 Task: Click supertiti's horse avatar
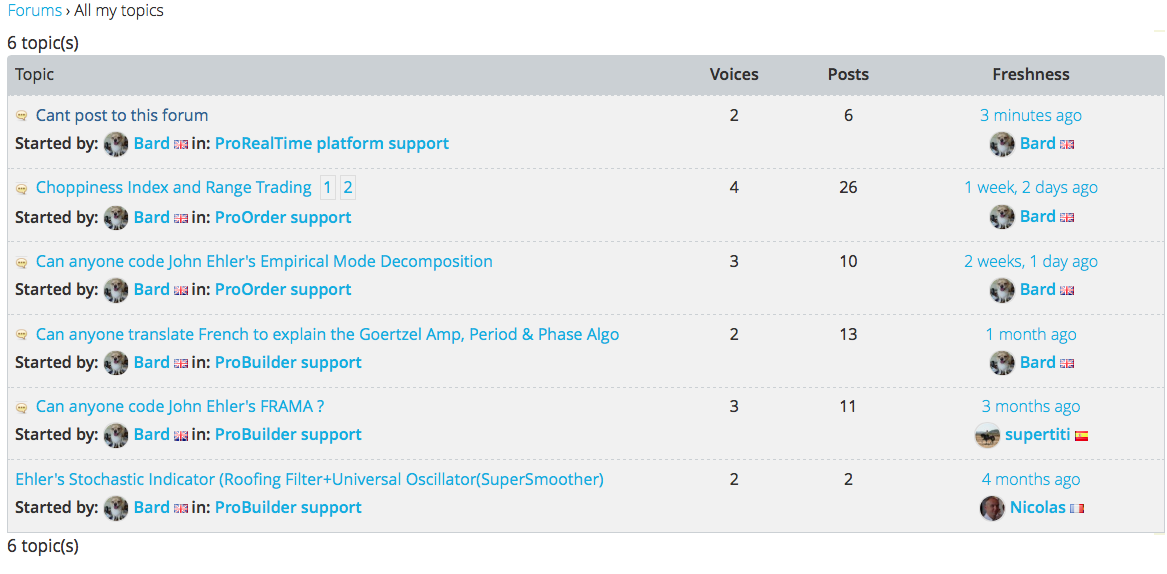[x=987, y=435]
